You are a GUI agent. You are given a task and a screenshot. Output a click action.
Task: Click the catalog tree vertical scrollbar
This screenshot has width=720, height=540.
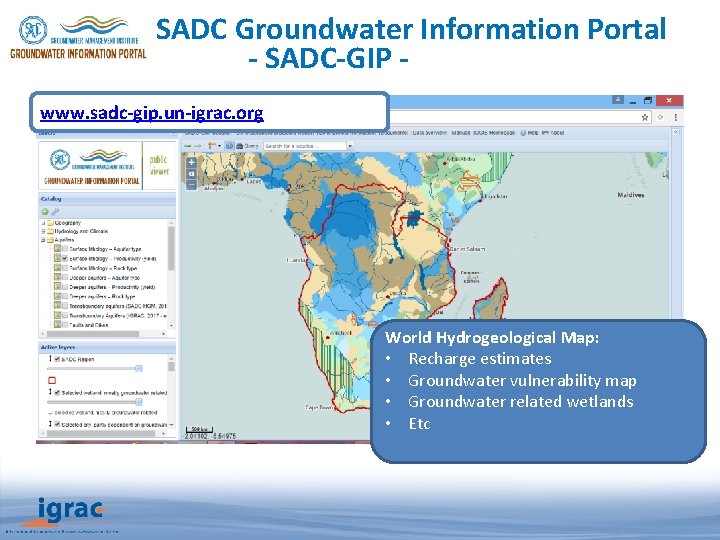(171, 248)
